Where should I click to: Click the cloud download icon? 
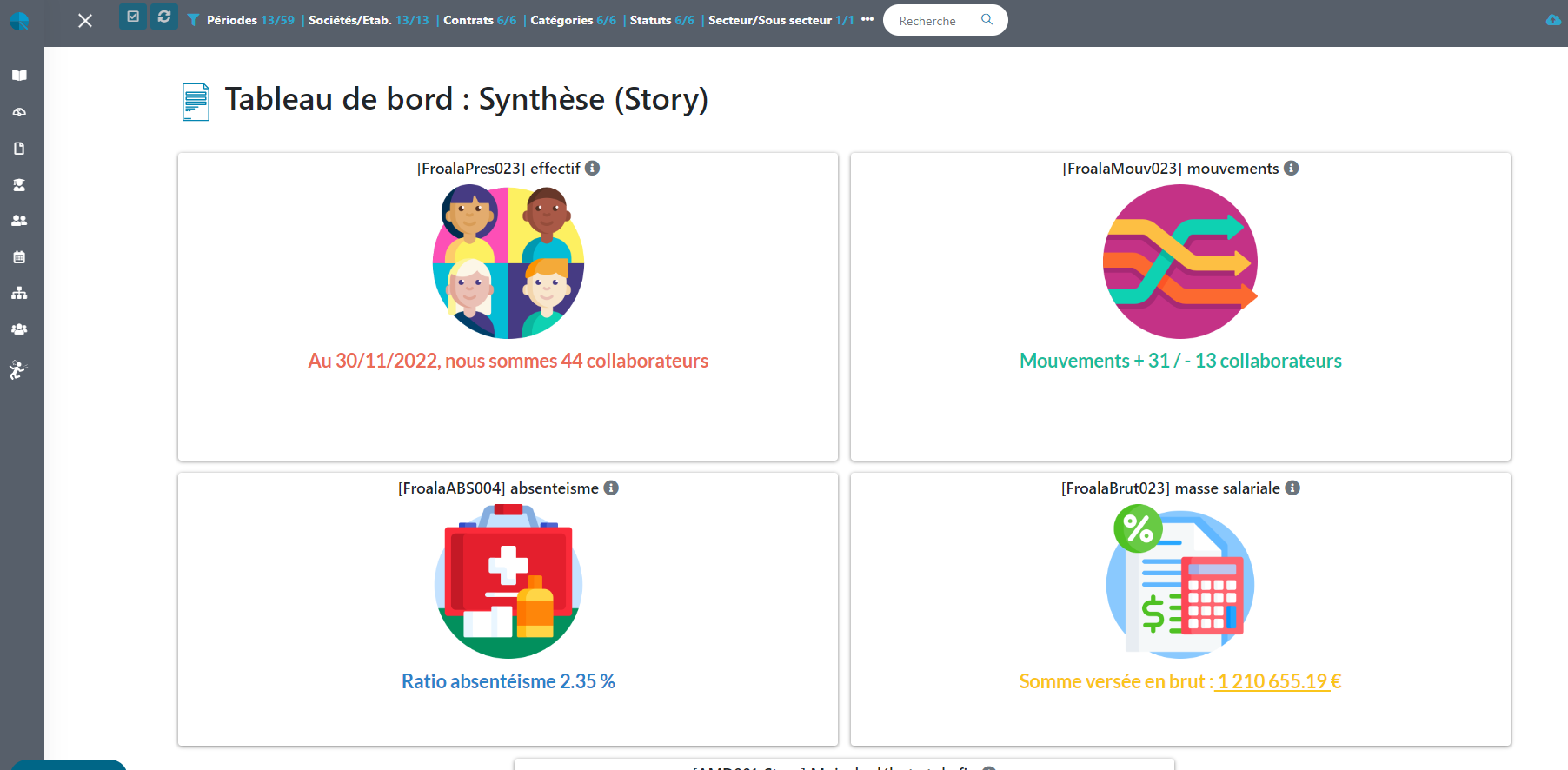coord(1553,20)
